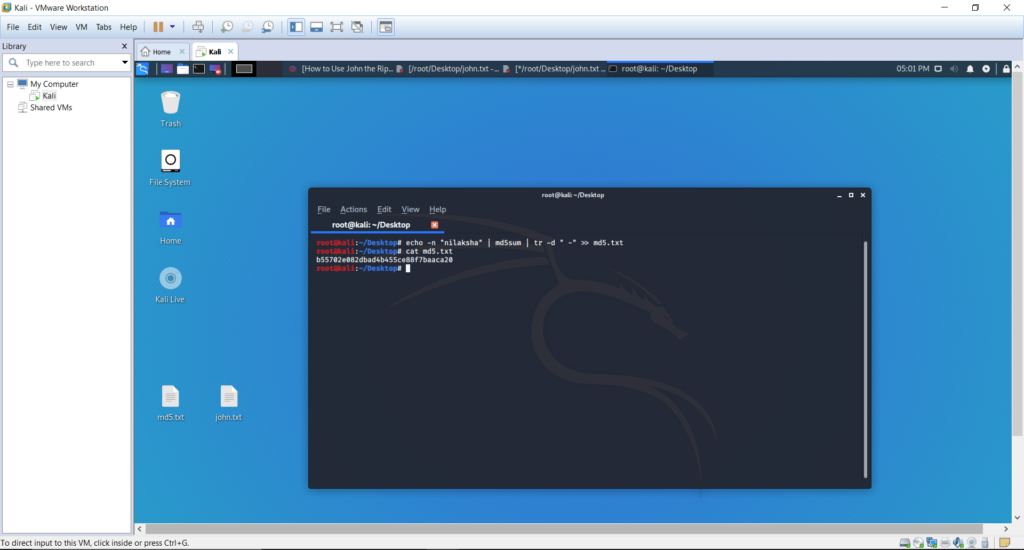Open the terminal Help menu
The height and width of the screenshot is (550, 1024).
click(x=438, y=210)
